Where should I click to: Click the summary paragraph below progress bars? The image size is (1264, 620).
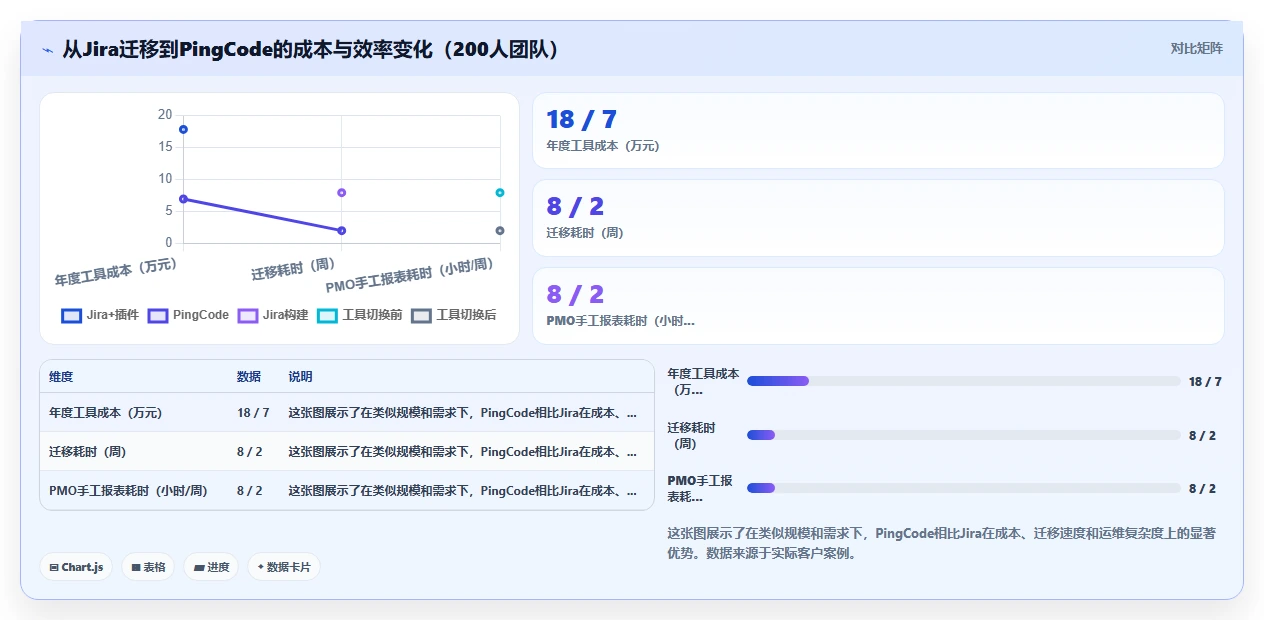[941, 543]
